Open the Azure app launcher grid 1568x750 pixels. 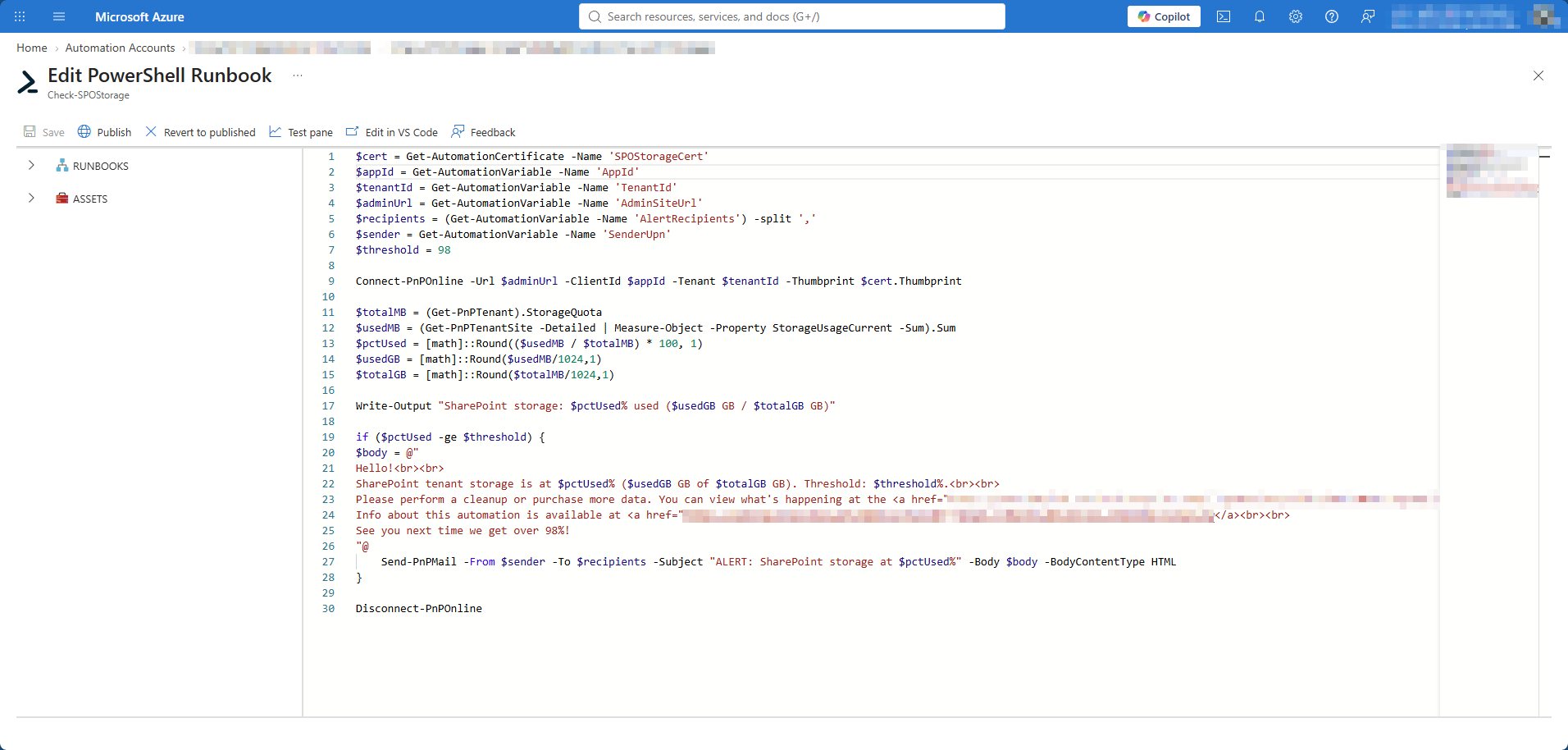pos(20,16)
